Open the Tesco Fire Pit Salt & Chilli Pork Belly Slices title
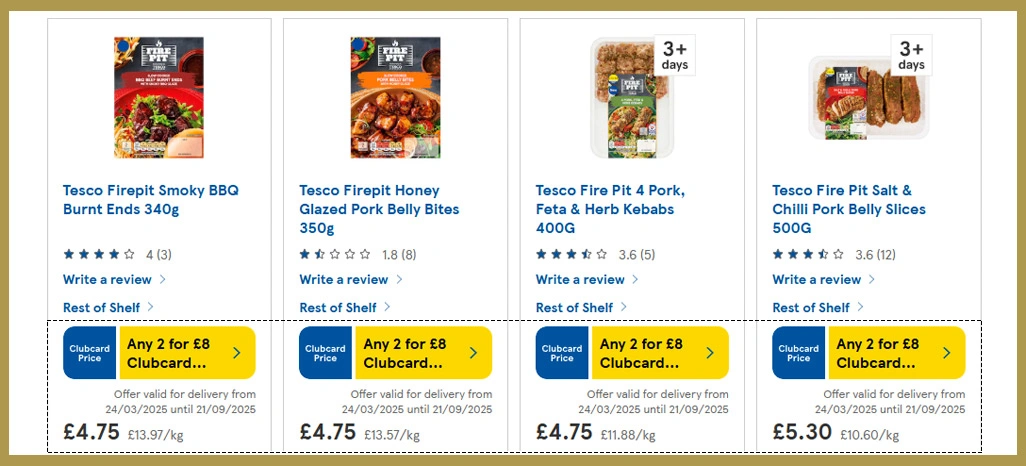This screenshot has width=1026, height=466. (x=849, y=200)
